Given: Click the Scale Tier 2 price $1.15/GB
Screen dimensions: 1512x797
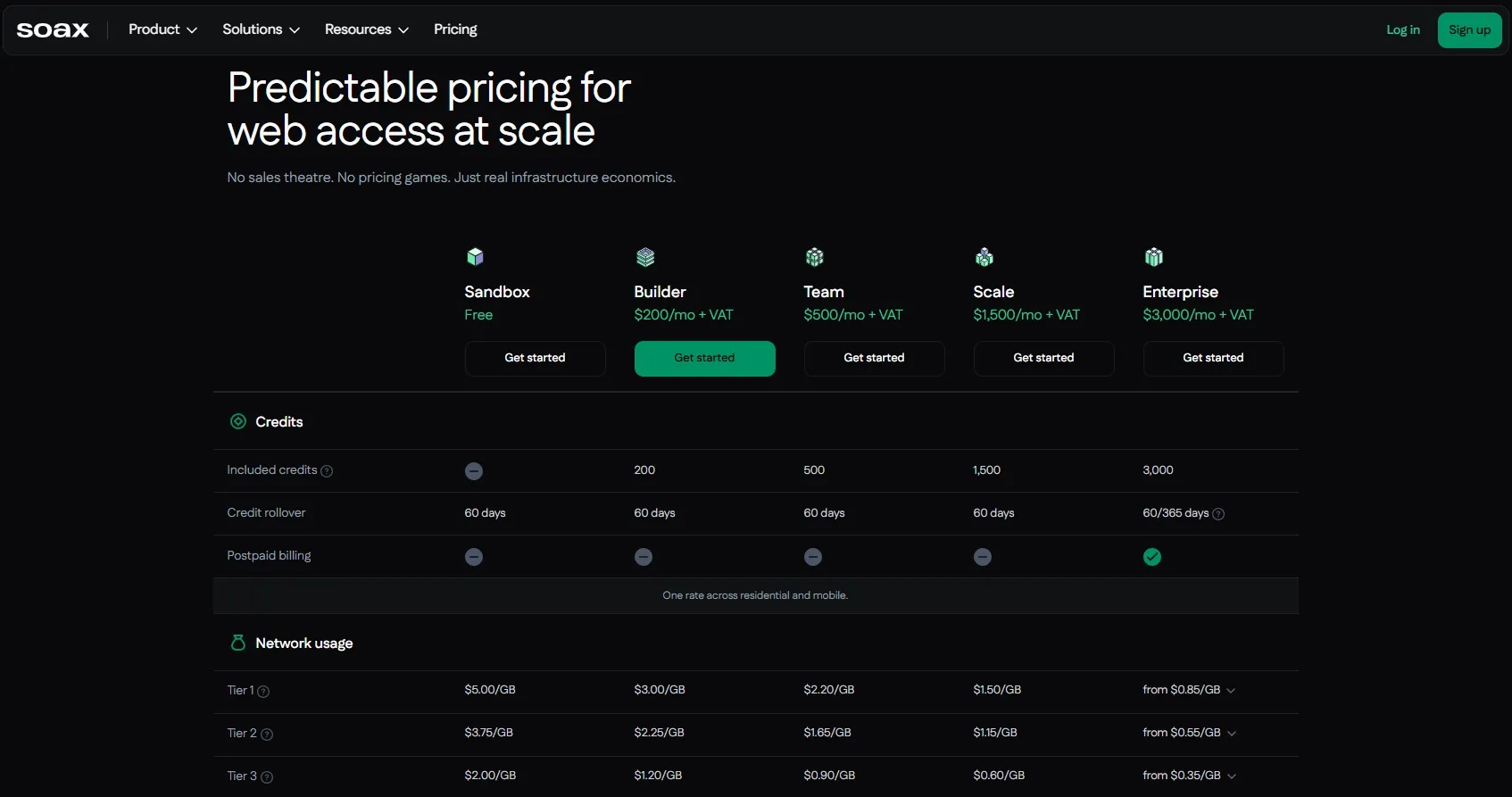Looking at the screenshot, I should pos(995,733).
